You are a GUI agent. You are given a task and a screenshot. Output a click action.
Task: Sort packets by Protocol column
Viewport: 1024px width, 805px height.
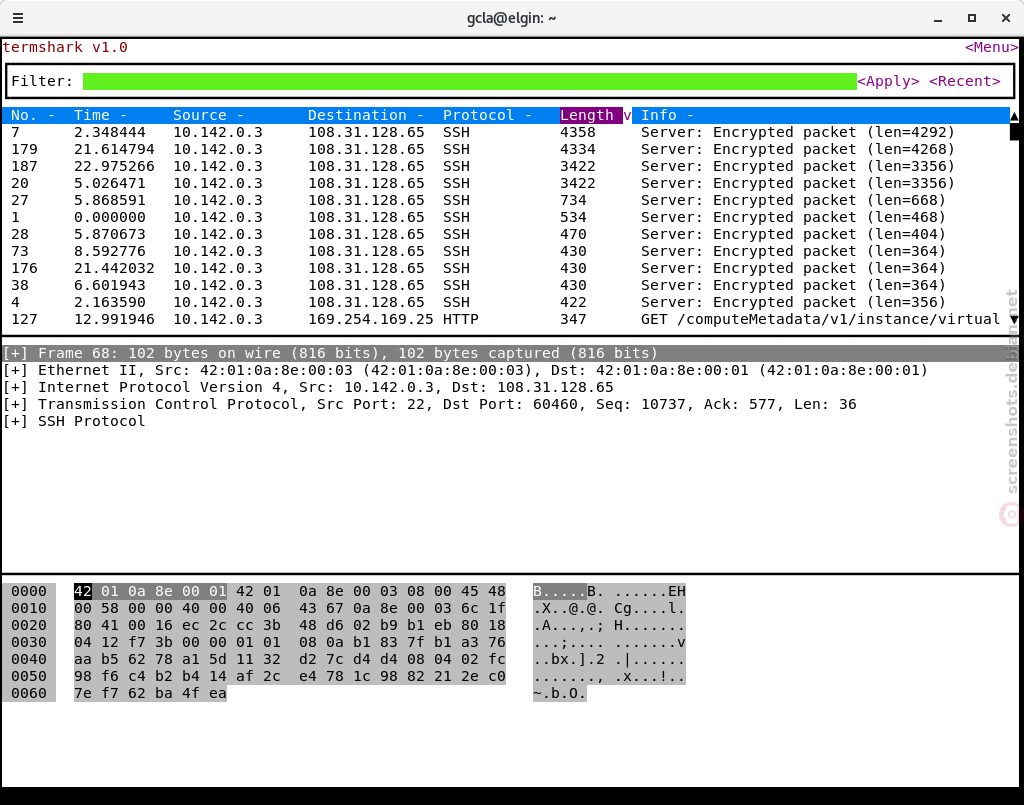487,116
